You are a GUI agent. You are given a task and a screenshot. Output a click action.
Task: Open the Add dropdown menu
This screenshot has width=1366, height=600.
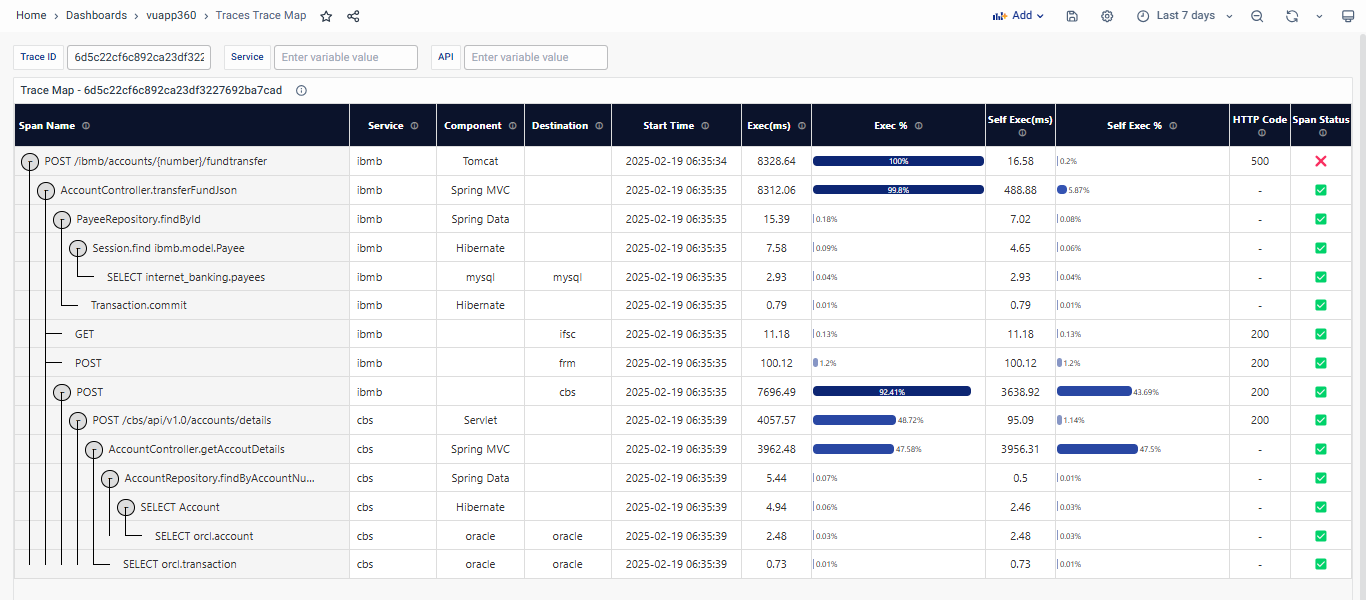1018,16
